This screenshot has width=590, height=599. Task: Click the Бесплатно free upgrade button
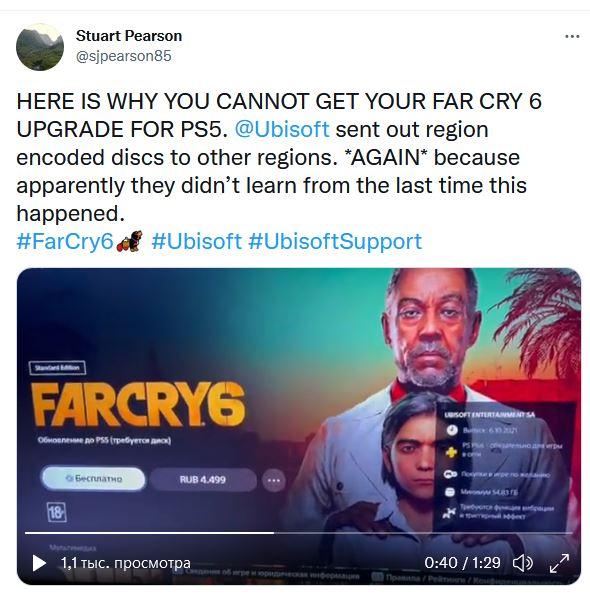pos(93,479)
